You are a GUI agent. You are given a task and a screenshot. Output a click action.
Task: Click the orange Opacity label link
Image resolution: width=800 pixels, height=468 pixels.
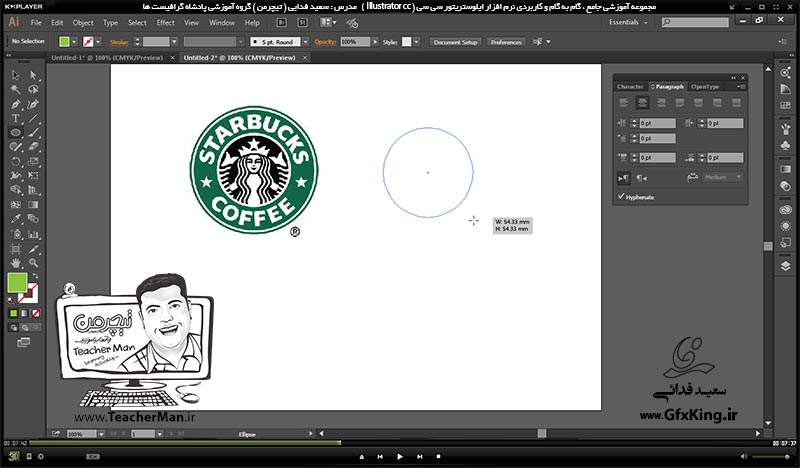pos(324,42)
